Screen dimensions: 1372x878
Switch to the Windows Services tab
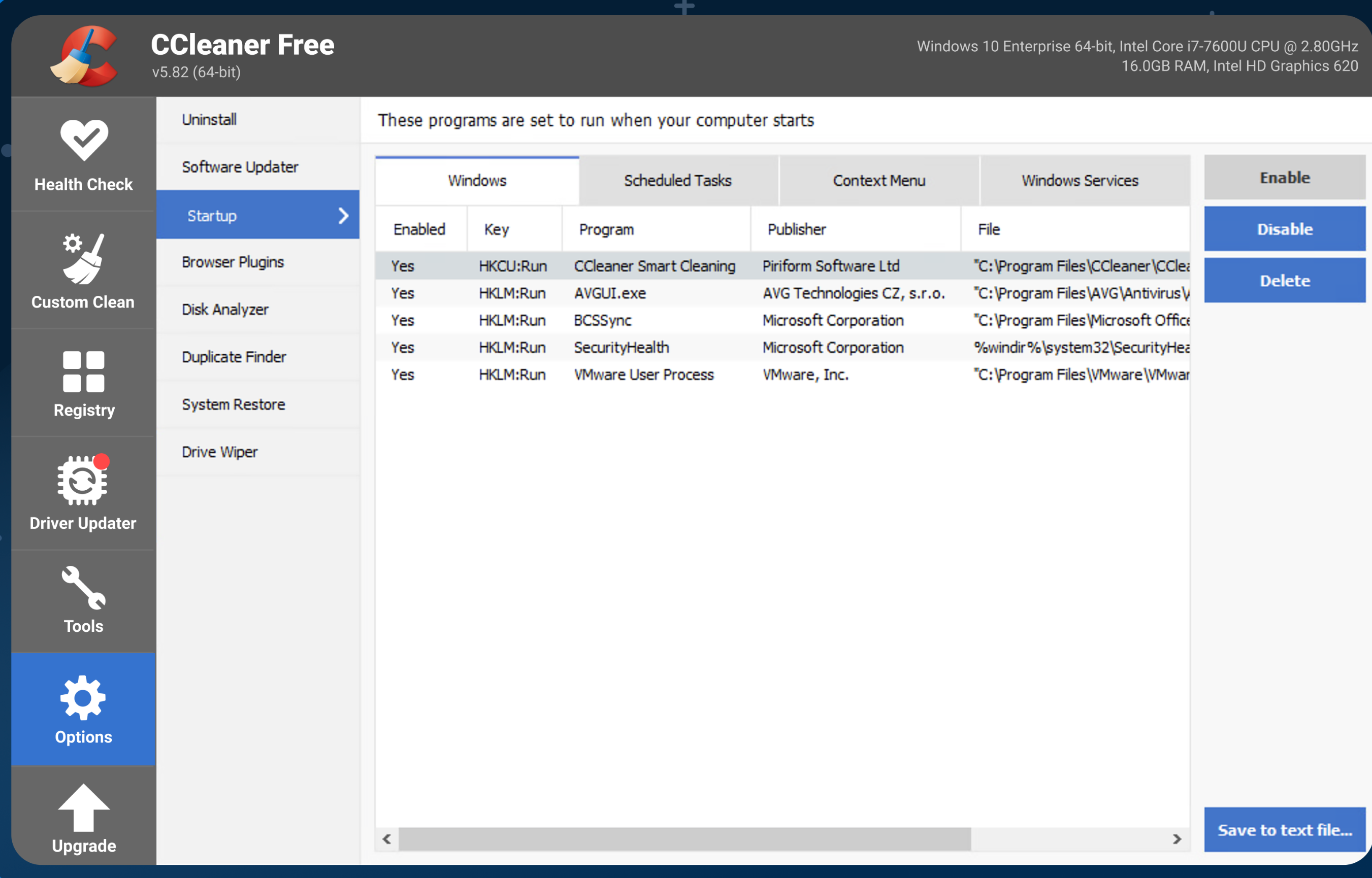click(1080, 180)
